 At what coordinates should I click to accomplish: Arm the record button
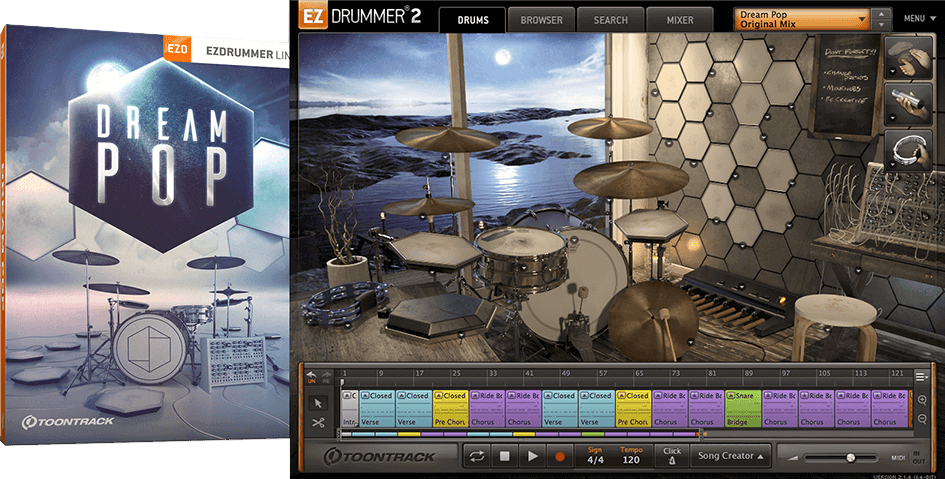[560, 456]
